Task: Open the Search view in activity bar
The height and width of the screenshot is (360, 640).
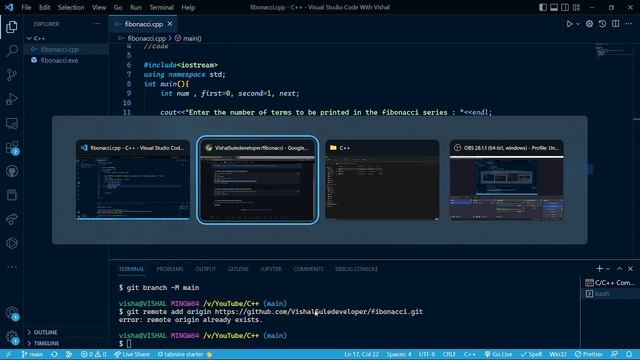Action: (12, 51)
